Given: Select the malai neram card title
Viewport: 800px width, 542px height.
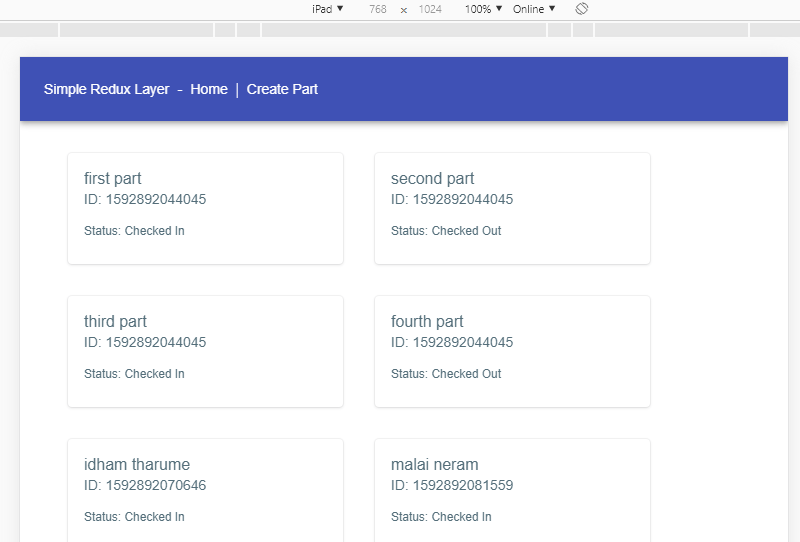Looking at the screenshot, I should tap(435, 464).
